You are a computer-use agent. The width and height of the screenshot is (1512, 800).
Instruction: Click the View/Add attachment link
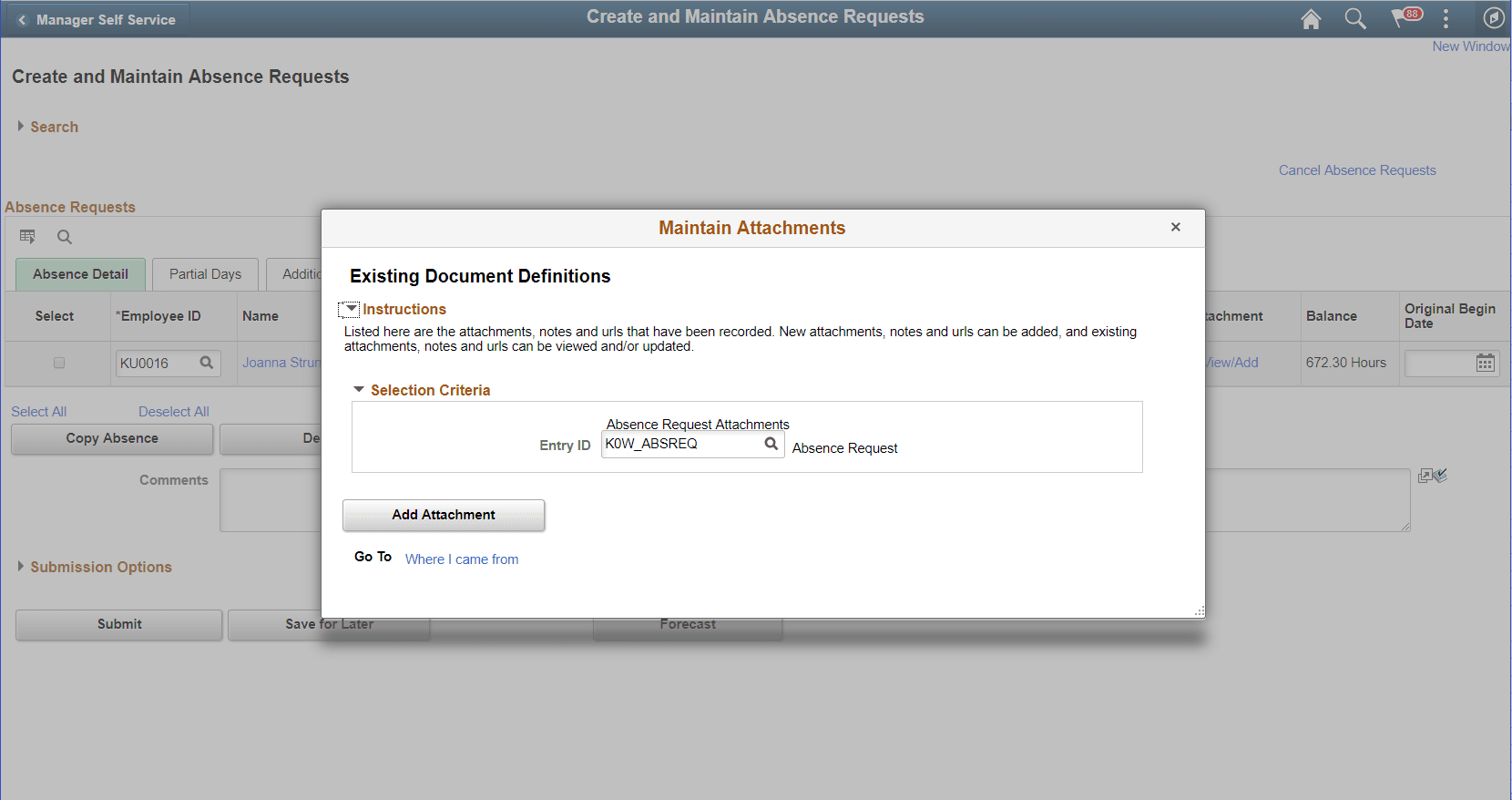pyautogui.click(x=1232, y=363)
